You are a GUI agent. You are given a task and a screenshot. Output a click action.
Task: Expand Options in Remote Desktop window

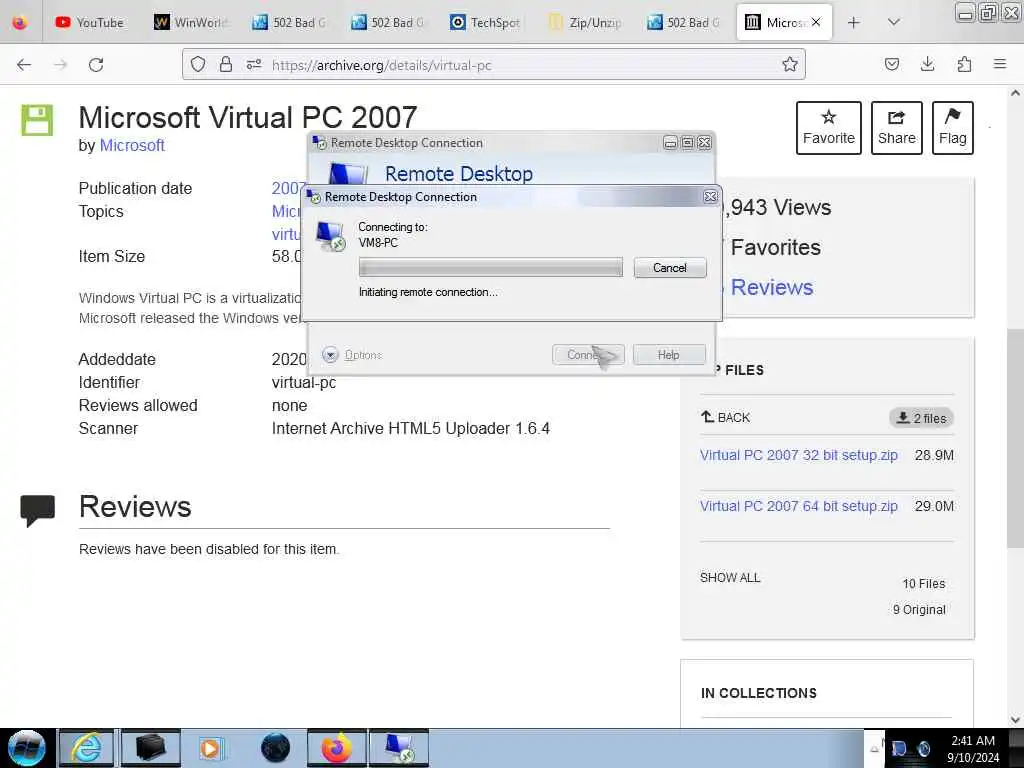click(x=353, y=355)
